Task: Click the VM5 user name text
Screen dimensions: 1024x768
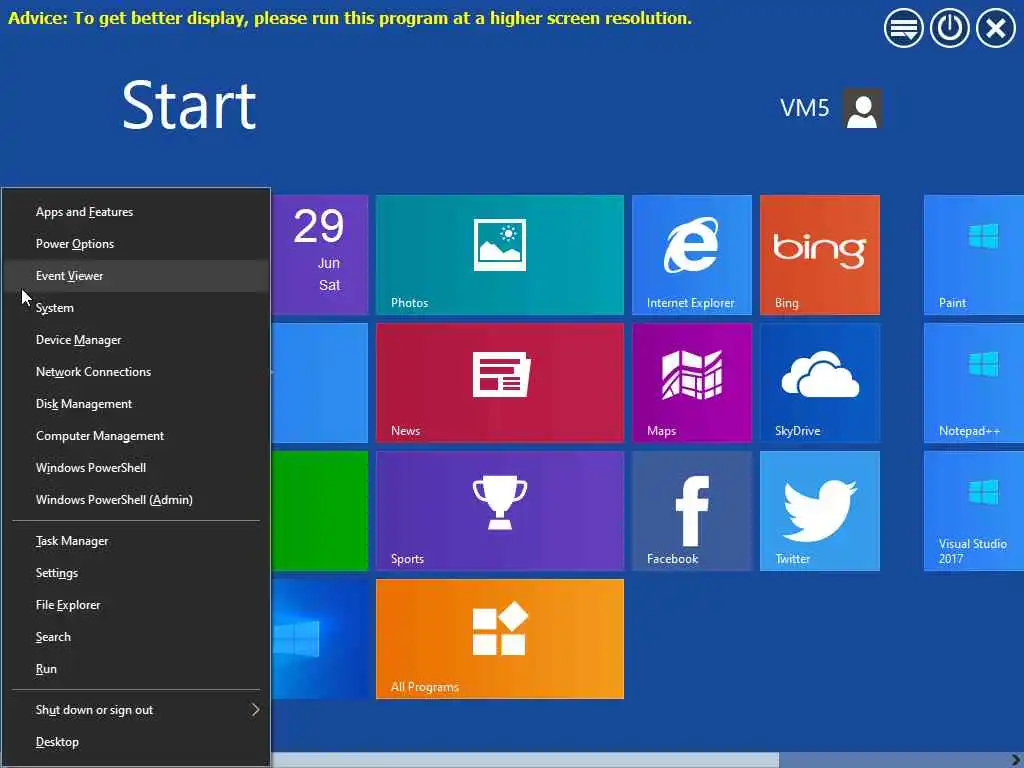Action: (x=805, y=108)
